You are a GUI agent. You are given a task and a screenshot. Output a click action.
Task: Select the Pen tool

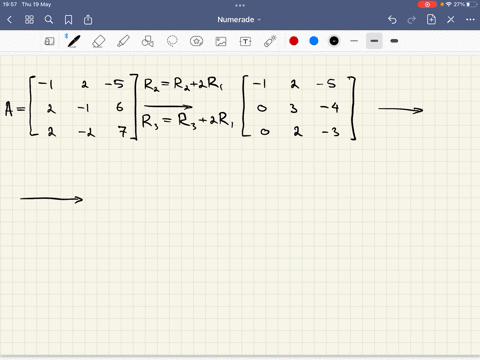tap(73, 41)
